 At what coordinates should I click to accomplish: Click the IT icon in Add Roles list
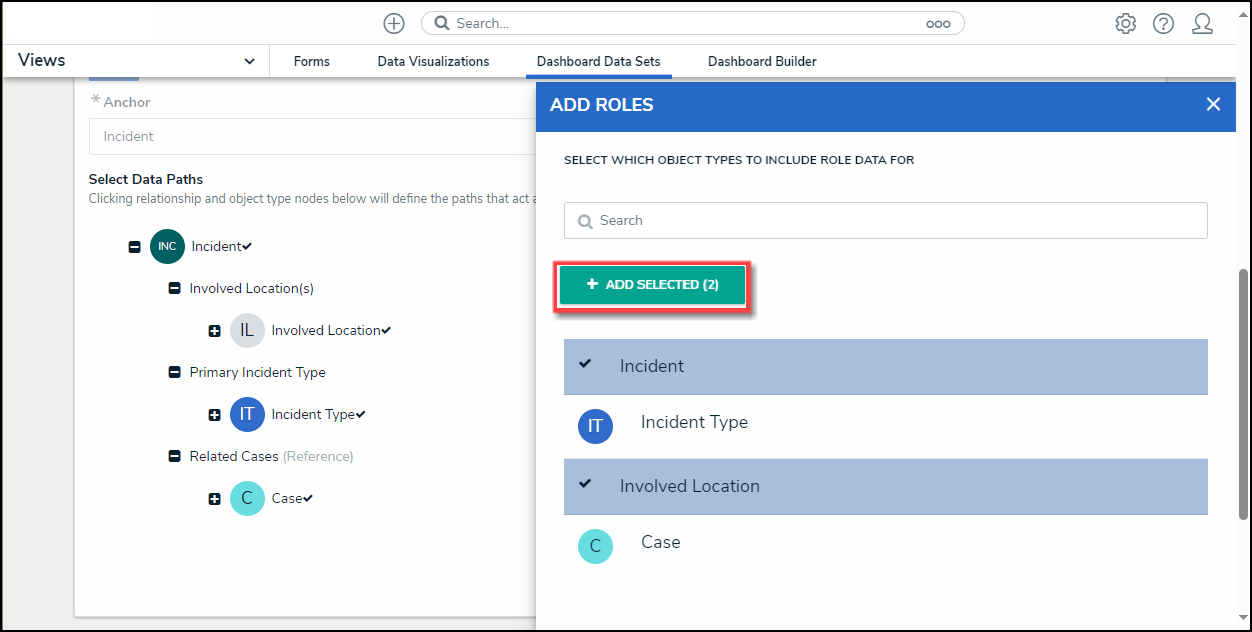(x=595, y=426)
